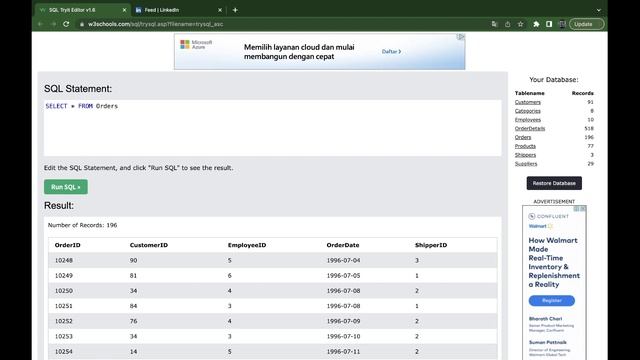Open the share icon in address bar
This screenshot has height=360, width=640.
click(x=507, y=24)
